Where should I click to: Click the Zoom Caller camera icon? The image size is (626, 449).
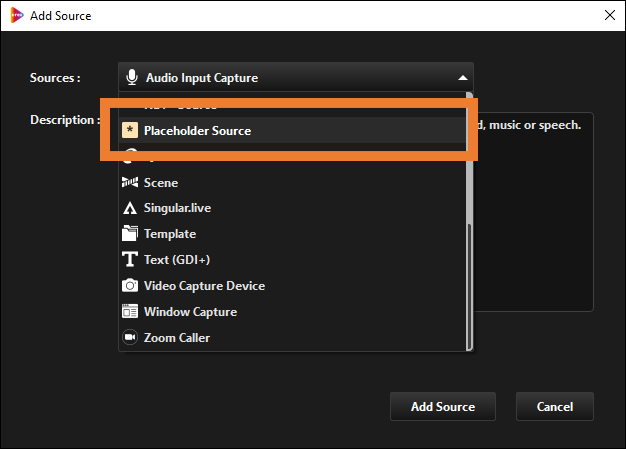tap(130, 337)
